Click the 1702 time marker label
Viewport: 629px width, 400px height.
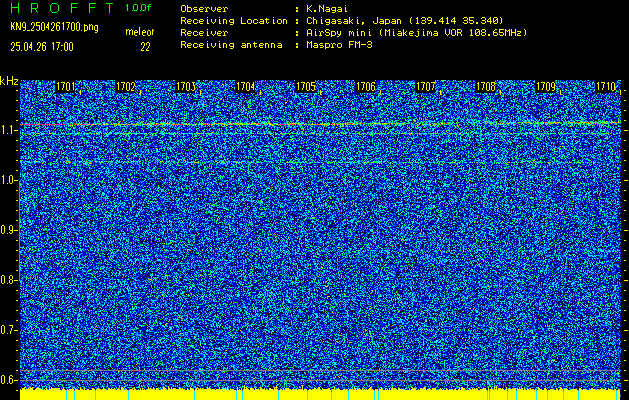(x=125, y=87)
